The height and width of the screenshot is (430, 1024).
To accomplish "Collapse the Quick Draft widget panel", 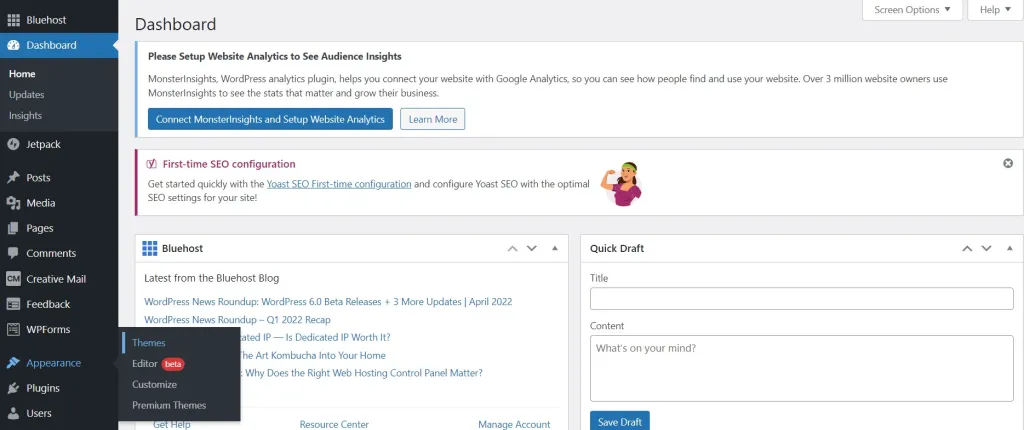I will point(1010,248).
